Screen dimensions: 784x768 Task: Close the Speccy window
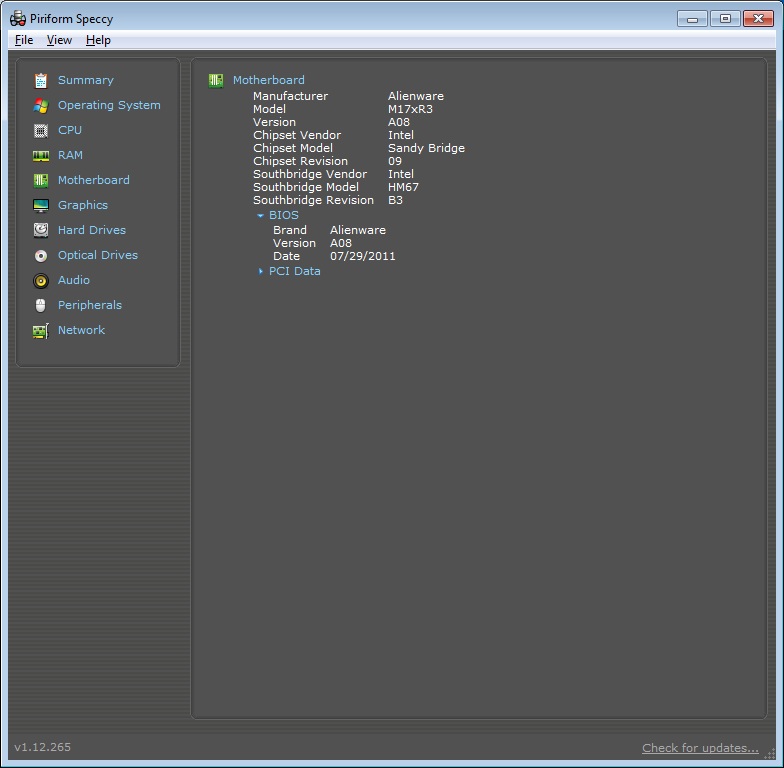pos(758,19)
